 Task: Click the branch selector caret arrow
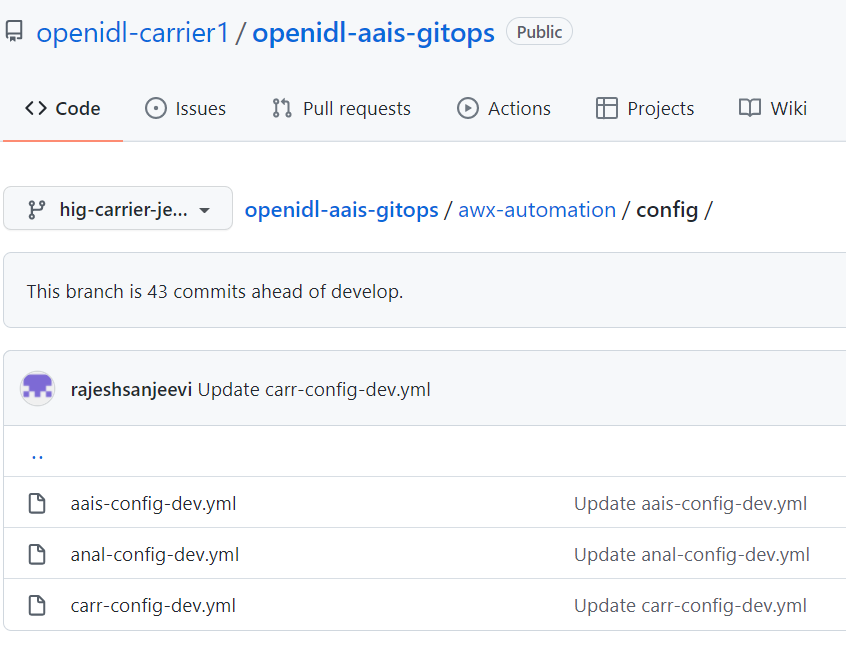click(204, 210)
